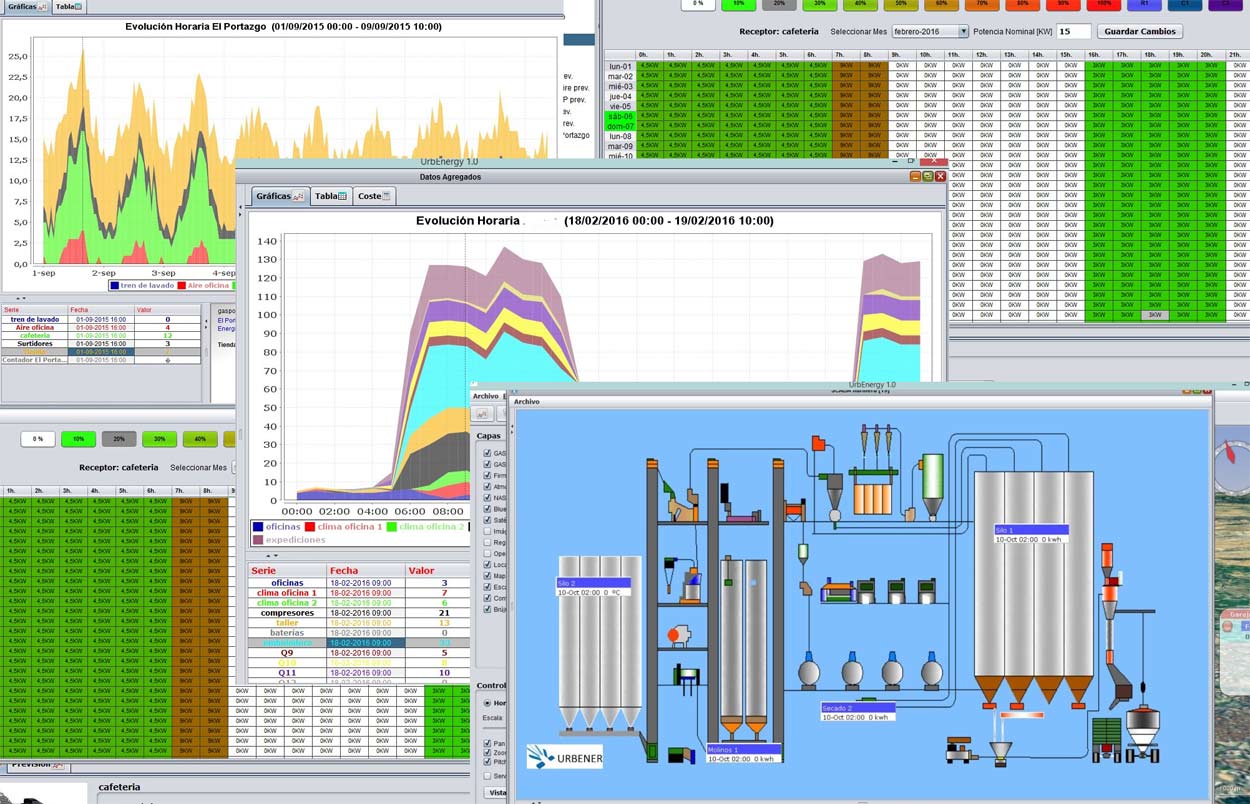Screen dimensions: 1250x804
Task: Click the three funnel hoppers atop the SCADA plant
Action: point(876,439)
